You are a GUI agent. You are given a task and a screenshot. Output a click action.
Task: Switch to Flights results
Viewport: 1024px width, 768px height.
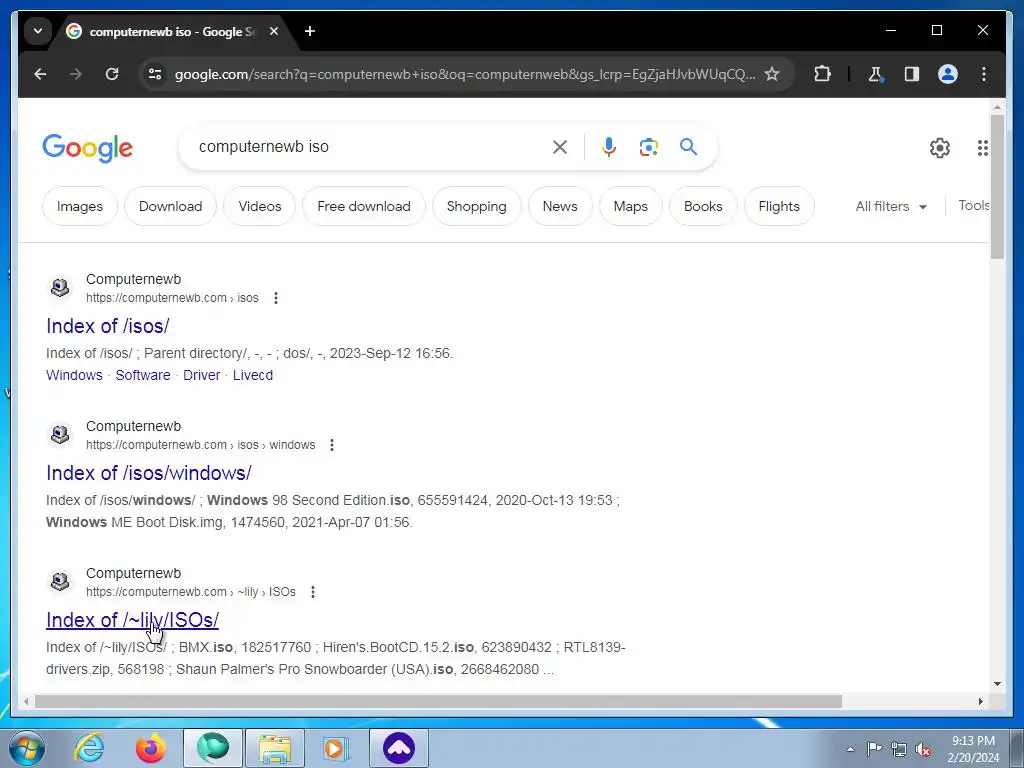(779, 206)
